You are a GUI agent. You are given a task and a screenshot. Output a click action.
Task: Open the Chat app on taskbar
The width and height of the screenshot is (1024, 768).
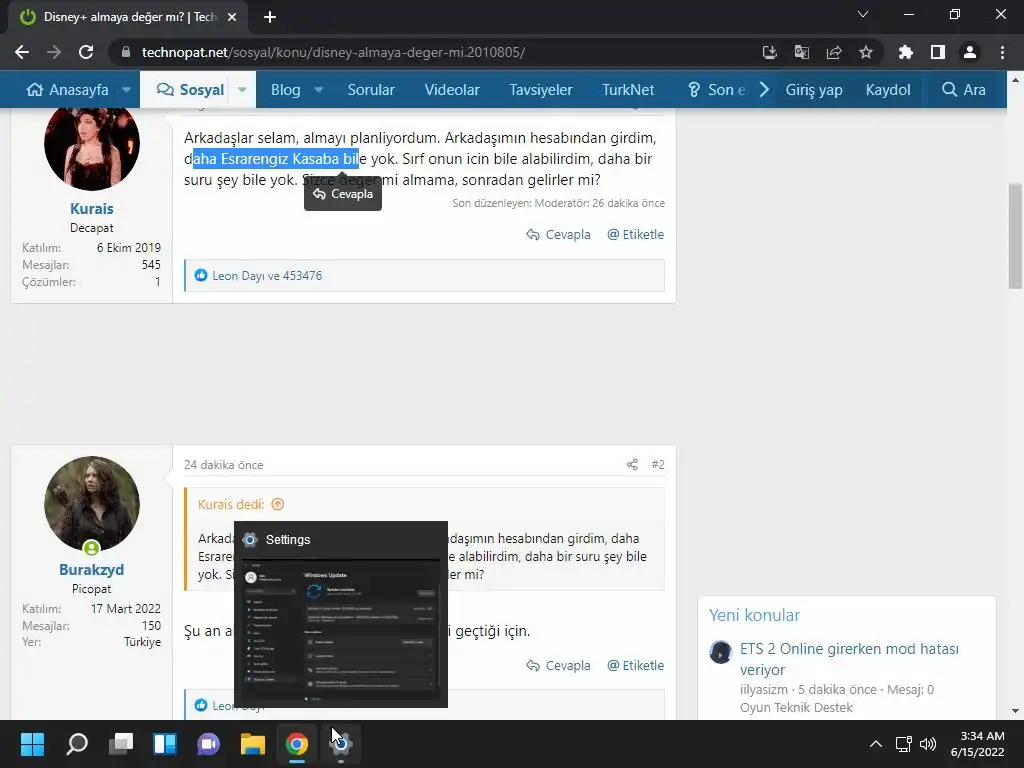tap(208, 744)
